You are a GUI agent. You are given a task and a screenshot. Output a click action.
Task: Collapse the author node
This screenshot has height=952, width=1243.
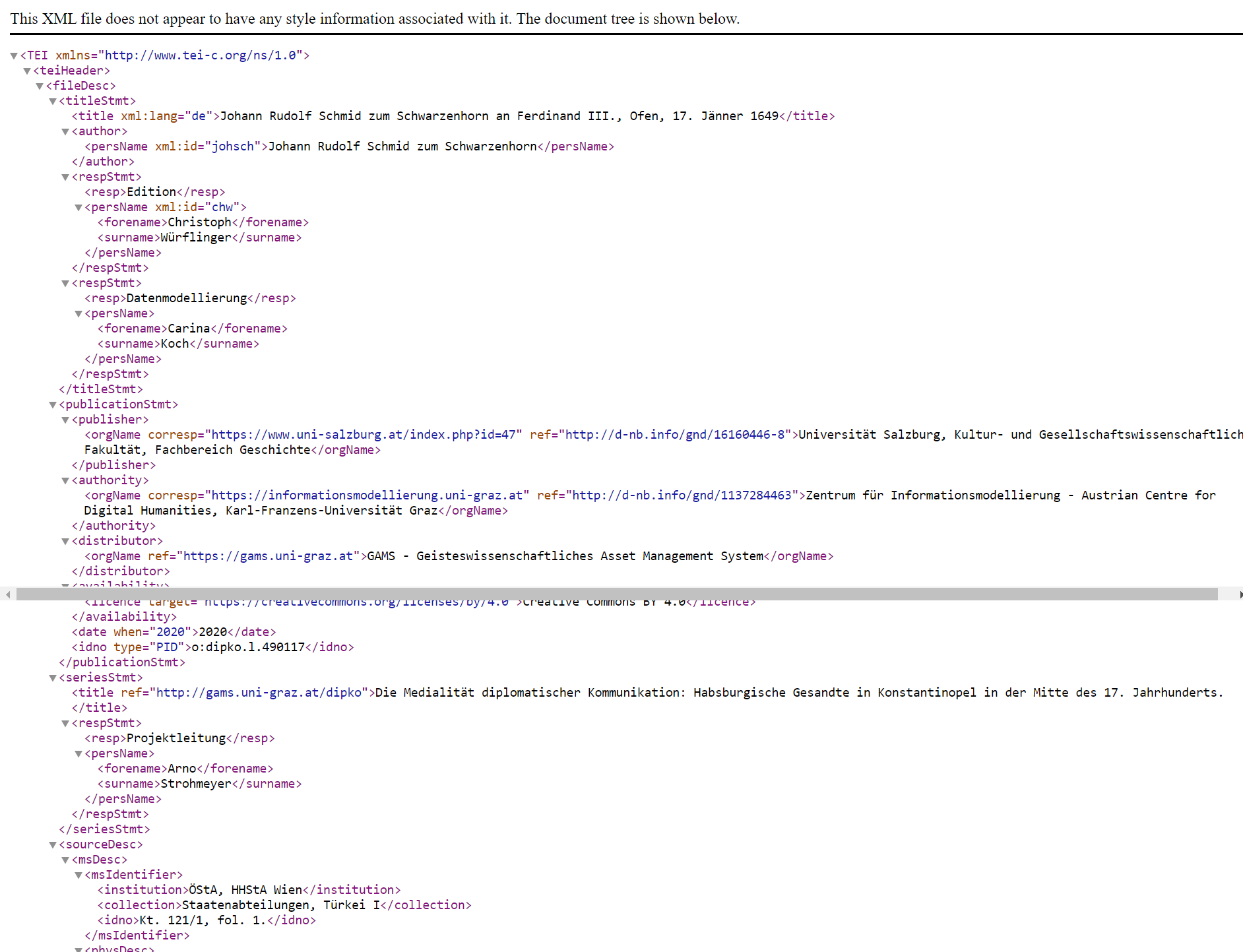click(x=65, y=131)
